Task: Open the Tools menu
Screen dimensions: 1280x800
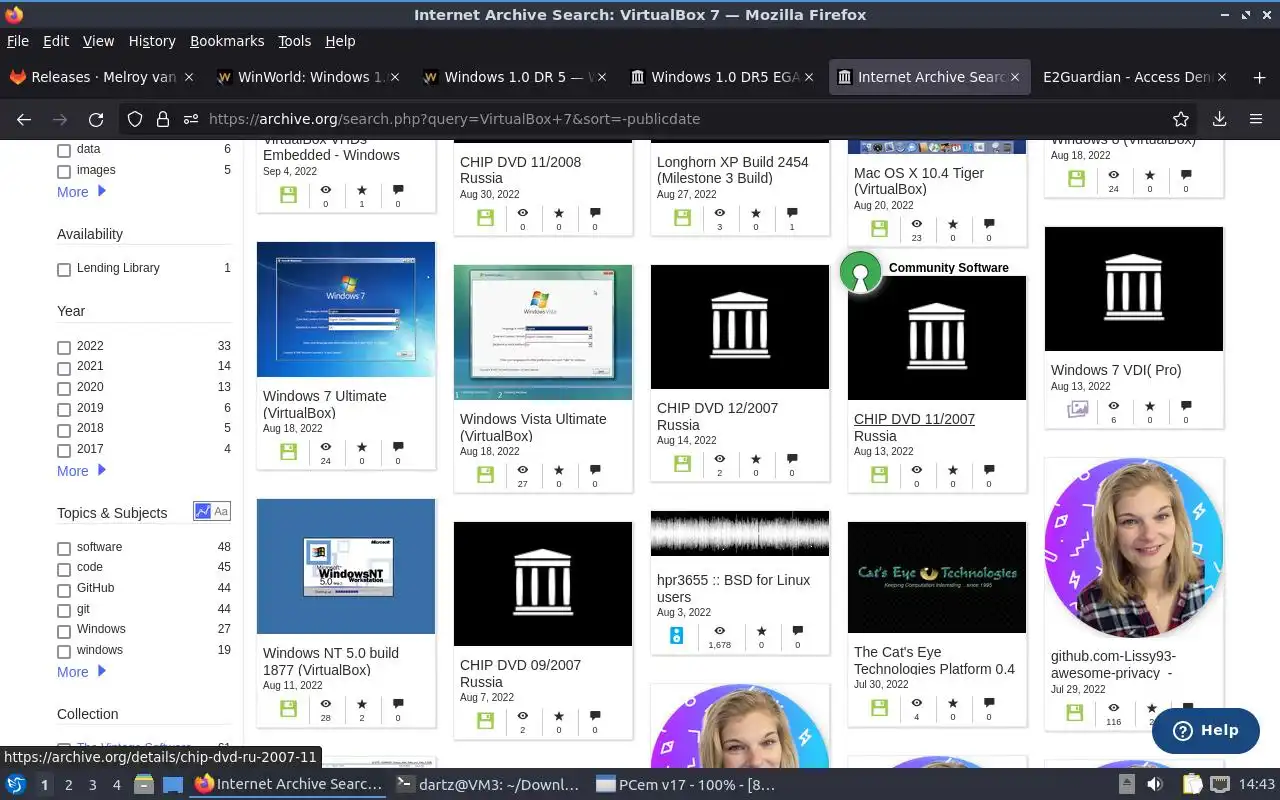Action: click(294, 41)
